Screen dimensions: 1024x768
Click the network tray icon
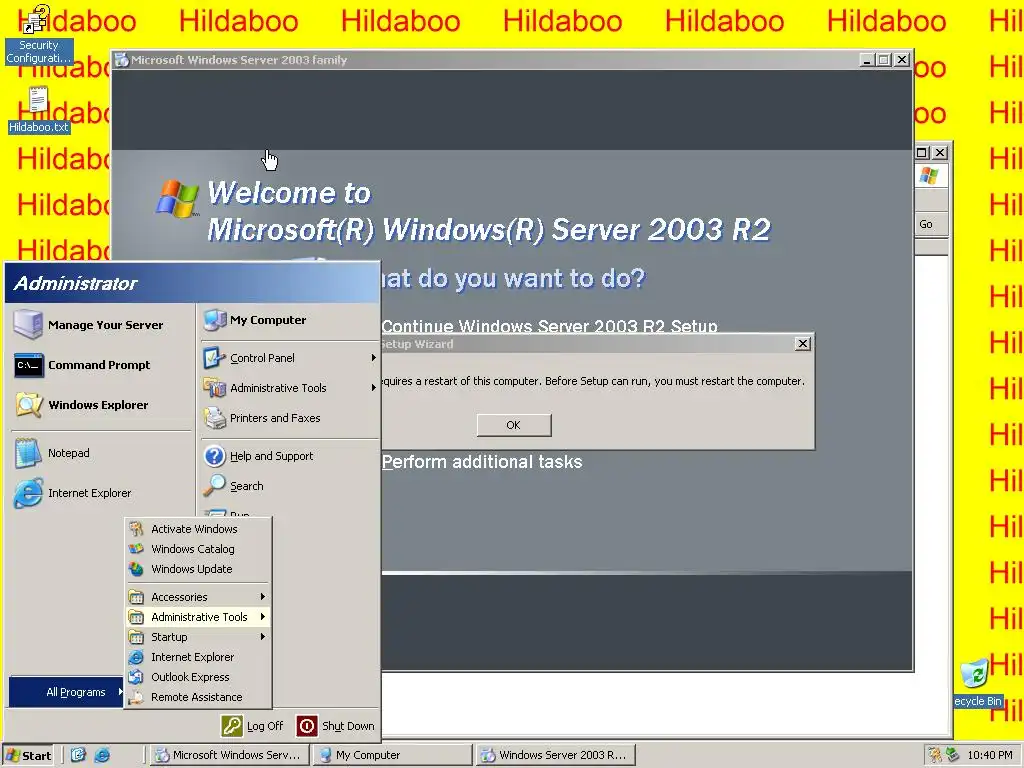click(953, 755)
